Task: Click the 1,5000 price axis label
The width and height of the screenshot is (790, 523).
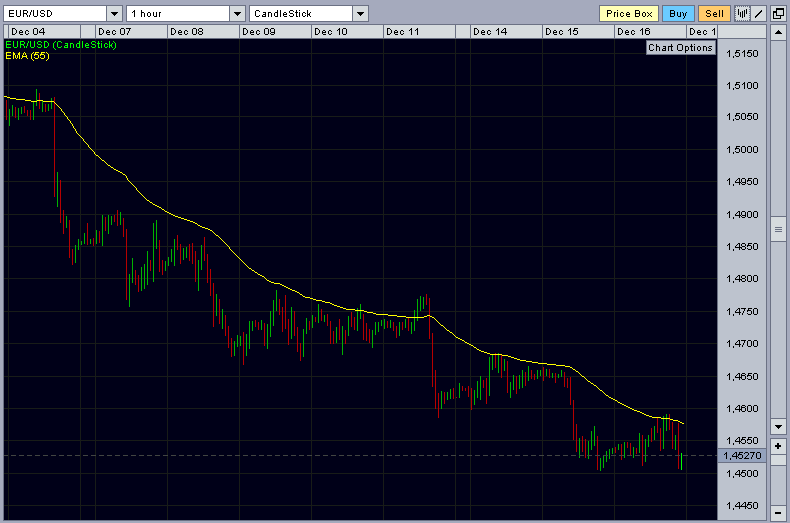Action: coord(742,150)
